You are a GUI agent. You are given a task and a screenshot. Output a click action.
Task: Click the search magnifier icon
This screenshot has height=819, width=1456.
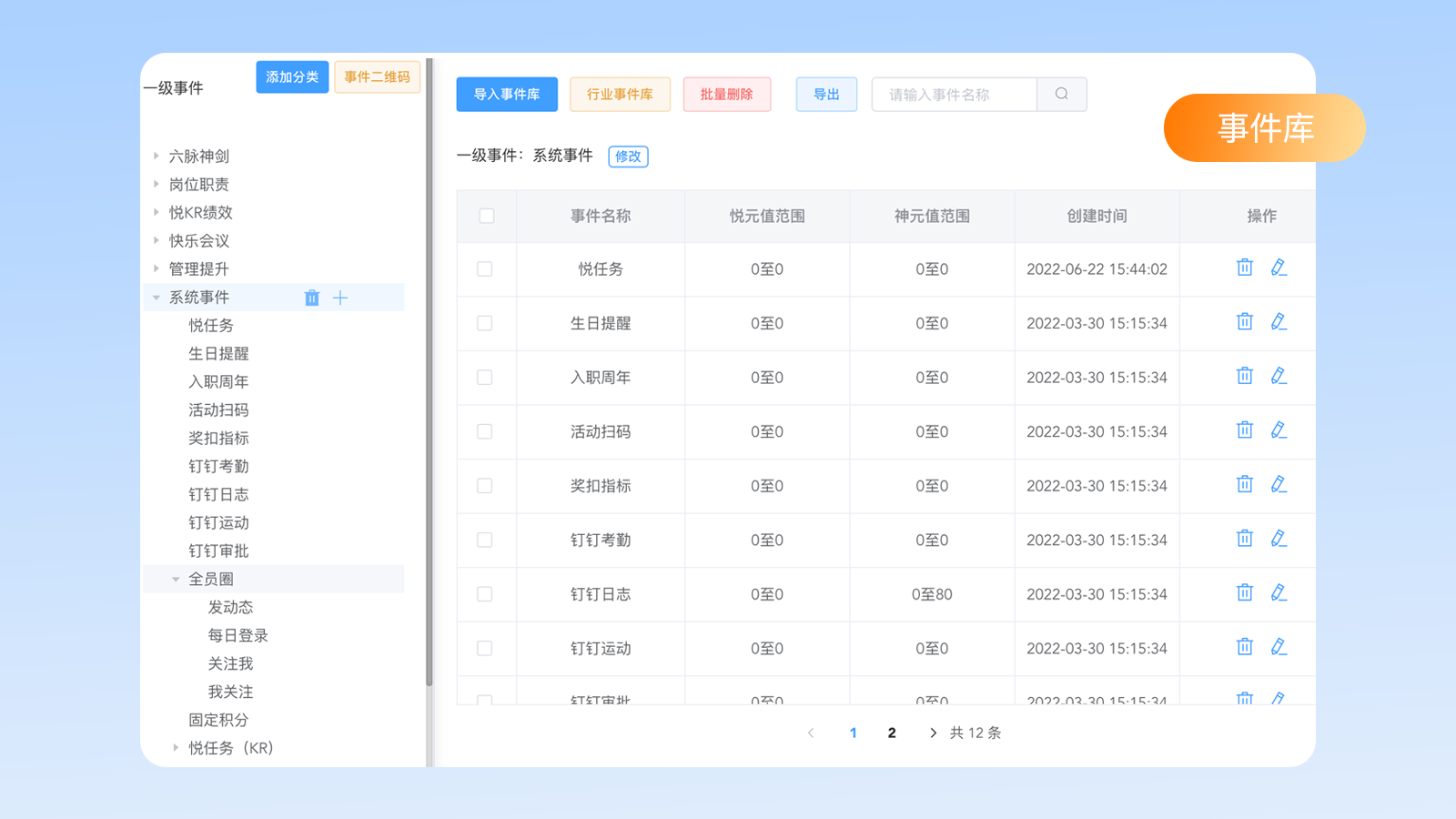1061,94
